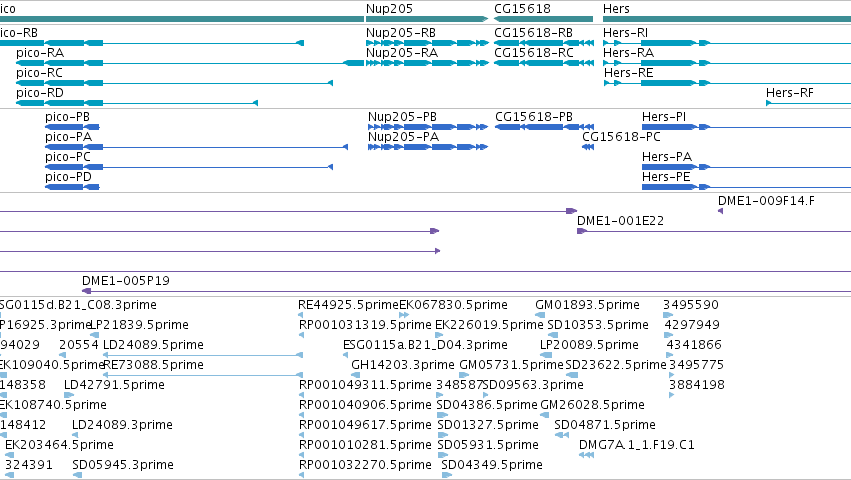Select EST RE44925.5prime
This screenshot has width=851, height=480.
click(348, 305)
